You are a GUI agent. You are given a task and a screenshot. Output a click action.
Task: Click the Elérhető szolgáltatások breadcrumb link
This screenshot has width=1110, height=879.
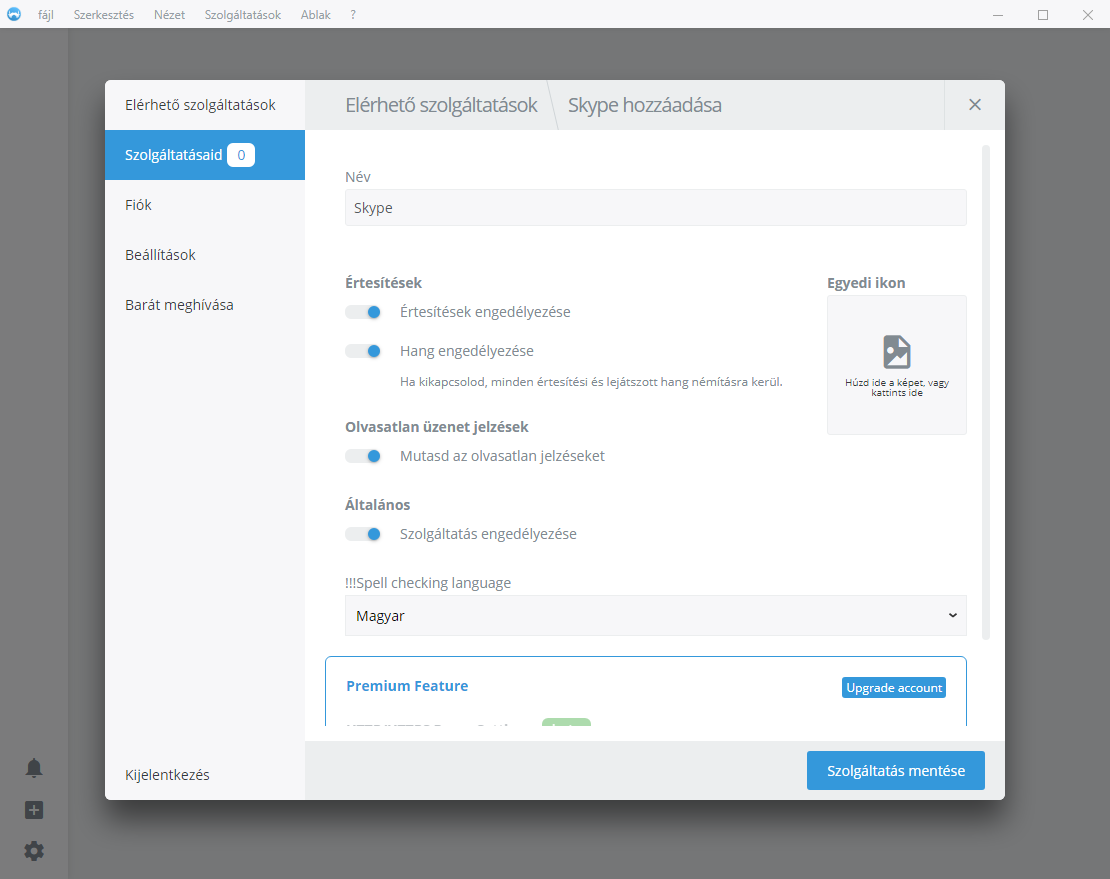(x=441, y=105)
